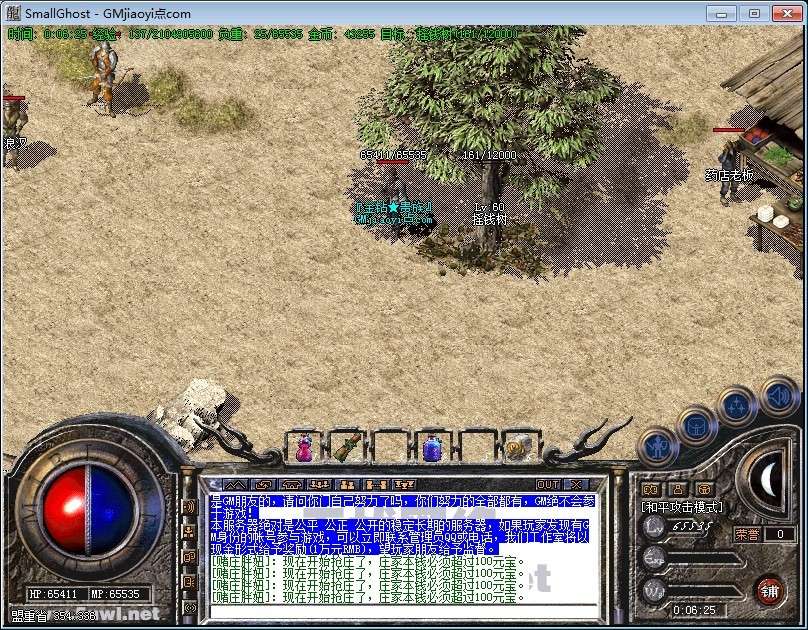The width and height of the screenshot is (808, 630).
Task: Open the character status round button
Action: (x=660, y=447)
